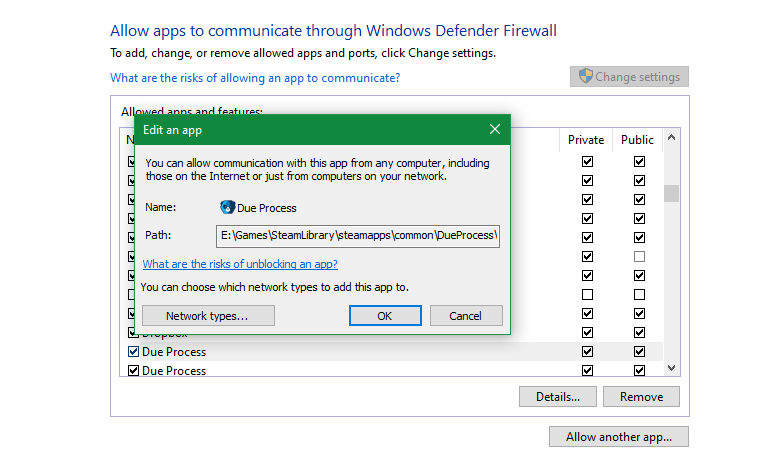Open the Network types... options
The width and height of the screenshot is (780, 470).
(206, 316)
